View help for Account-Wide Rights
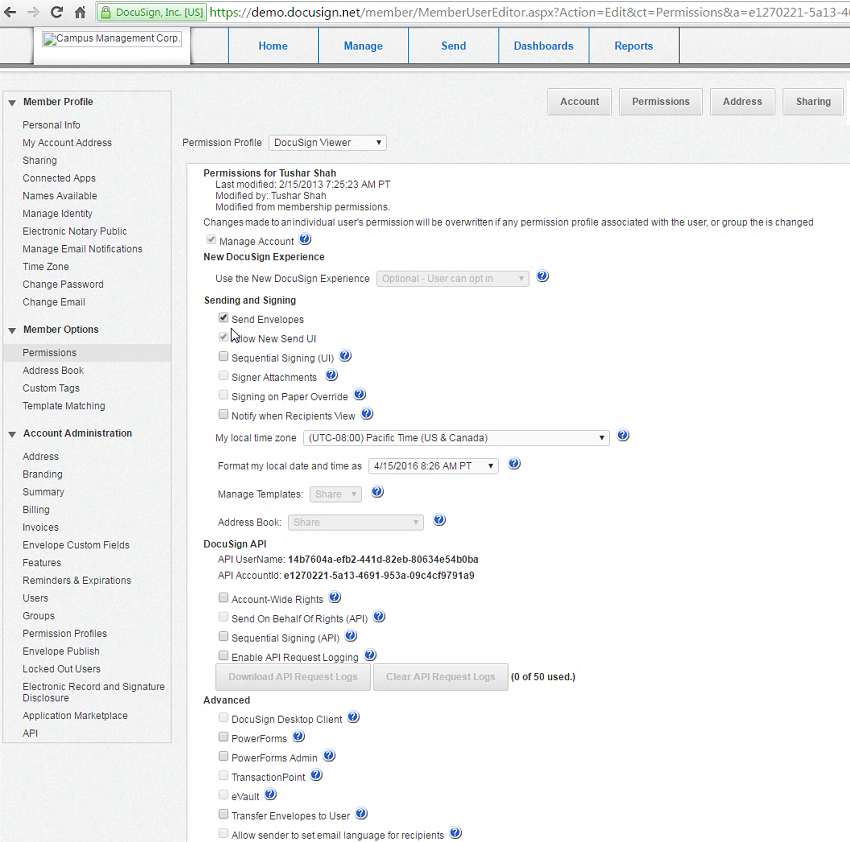 335,598
